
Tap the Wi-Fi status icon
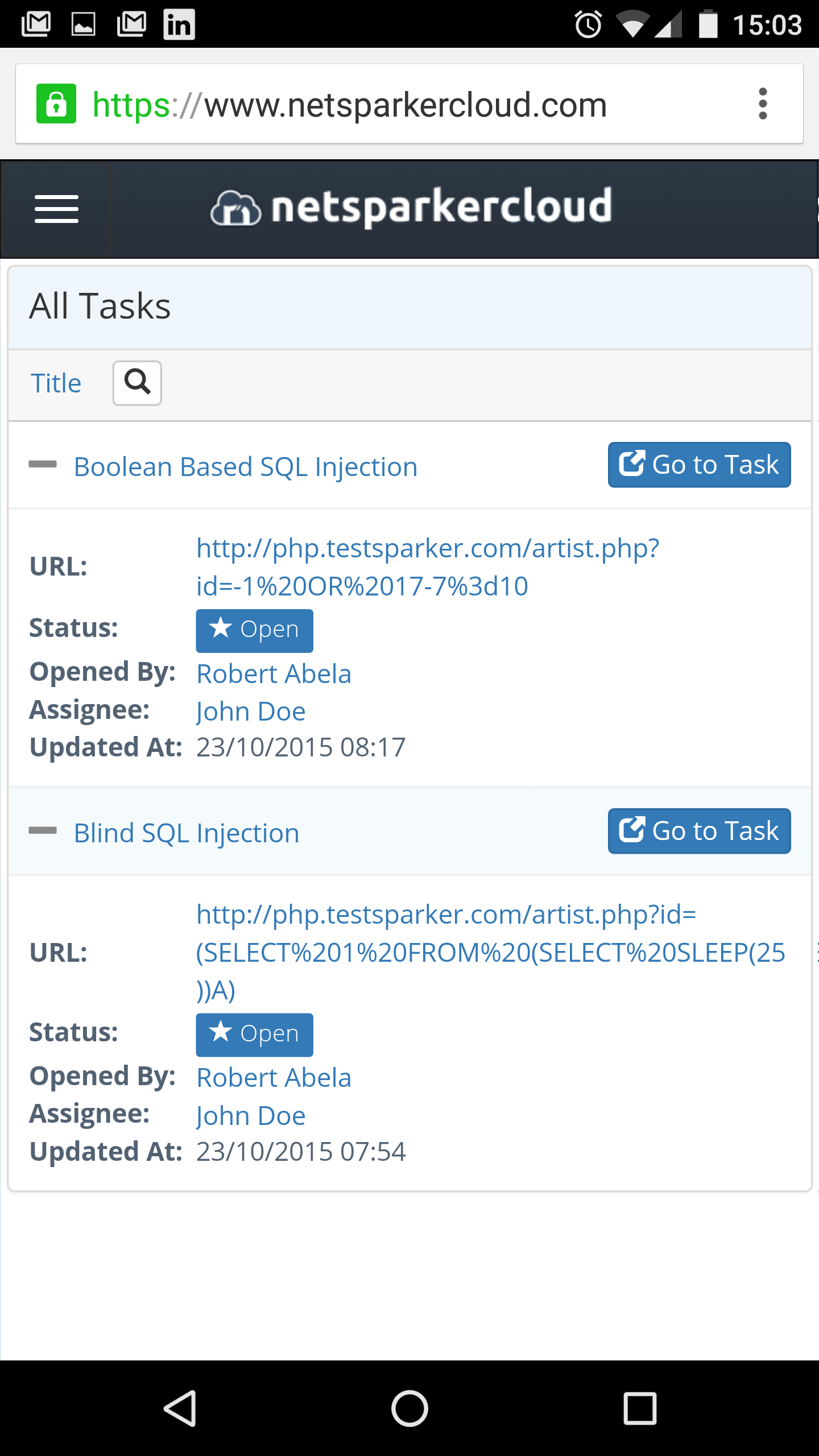click(x=632, y=24)
